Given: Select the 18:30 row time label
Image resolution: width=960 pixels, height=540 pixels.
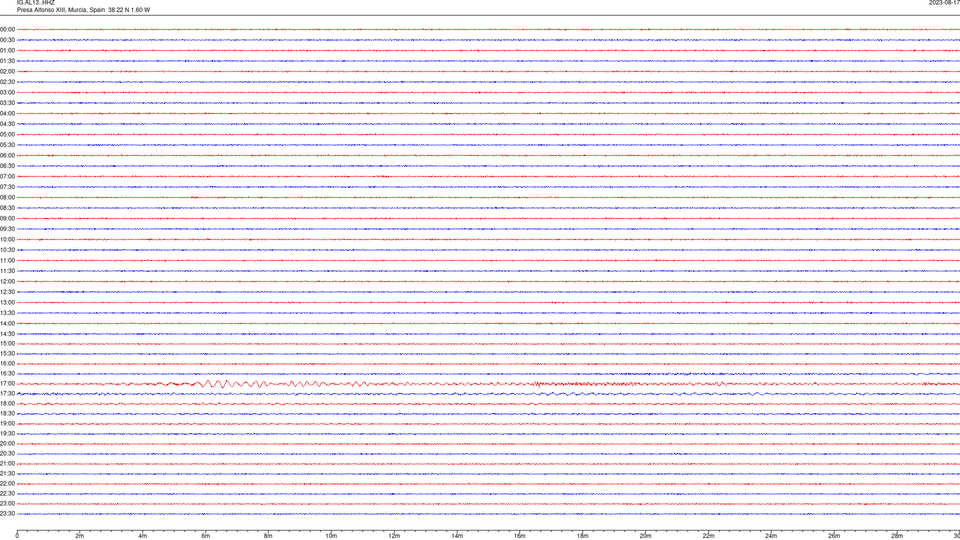Looking at the screenshot, I should pos(7,414).
